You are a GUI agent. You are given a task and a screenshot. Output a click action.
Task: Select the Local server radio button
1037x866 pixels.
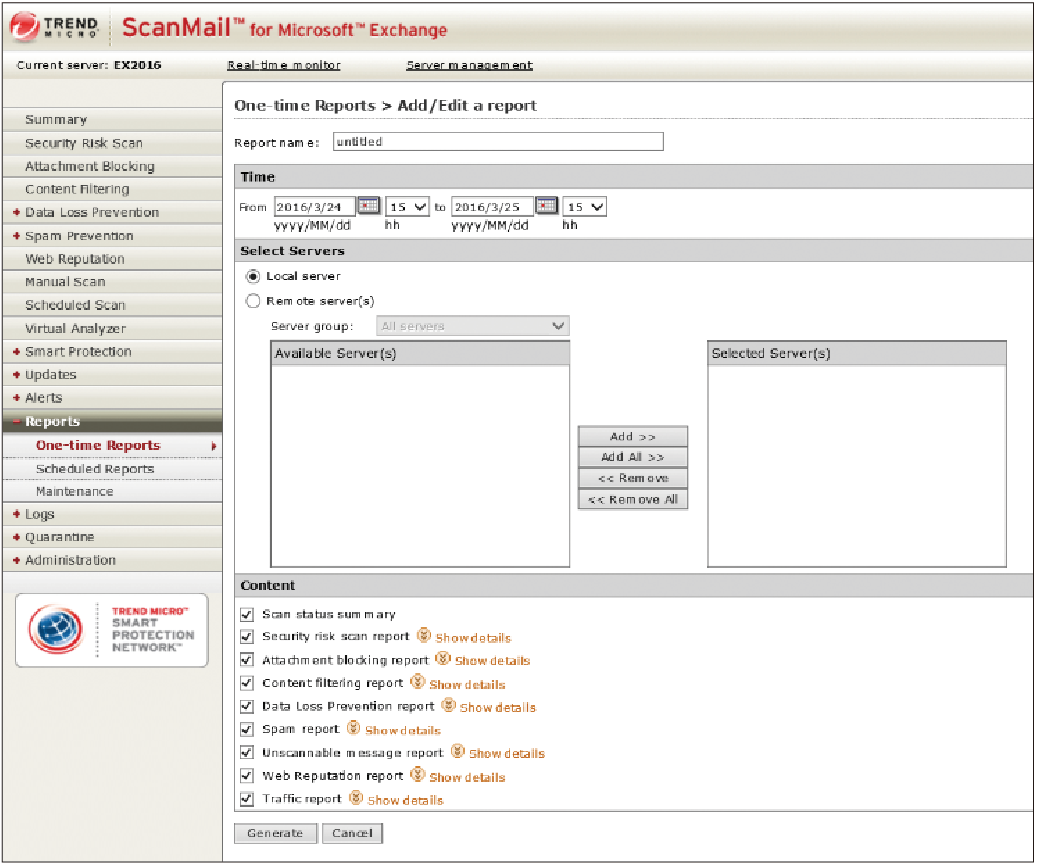[x=253, y=276]
